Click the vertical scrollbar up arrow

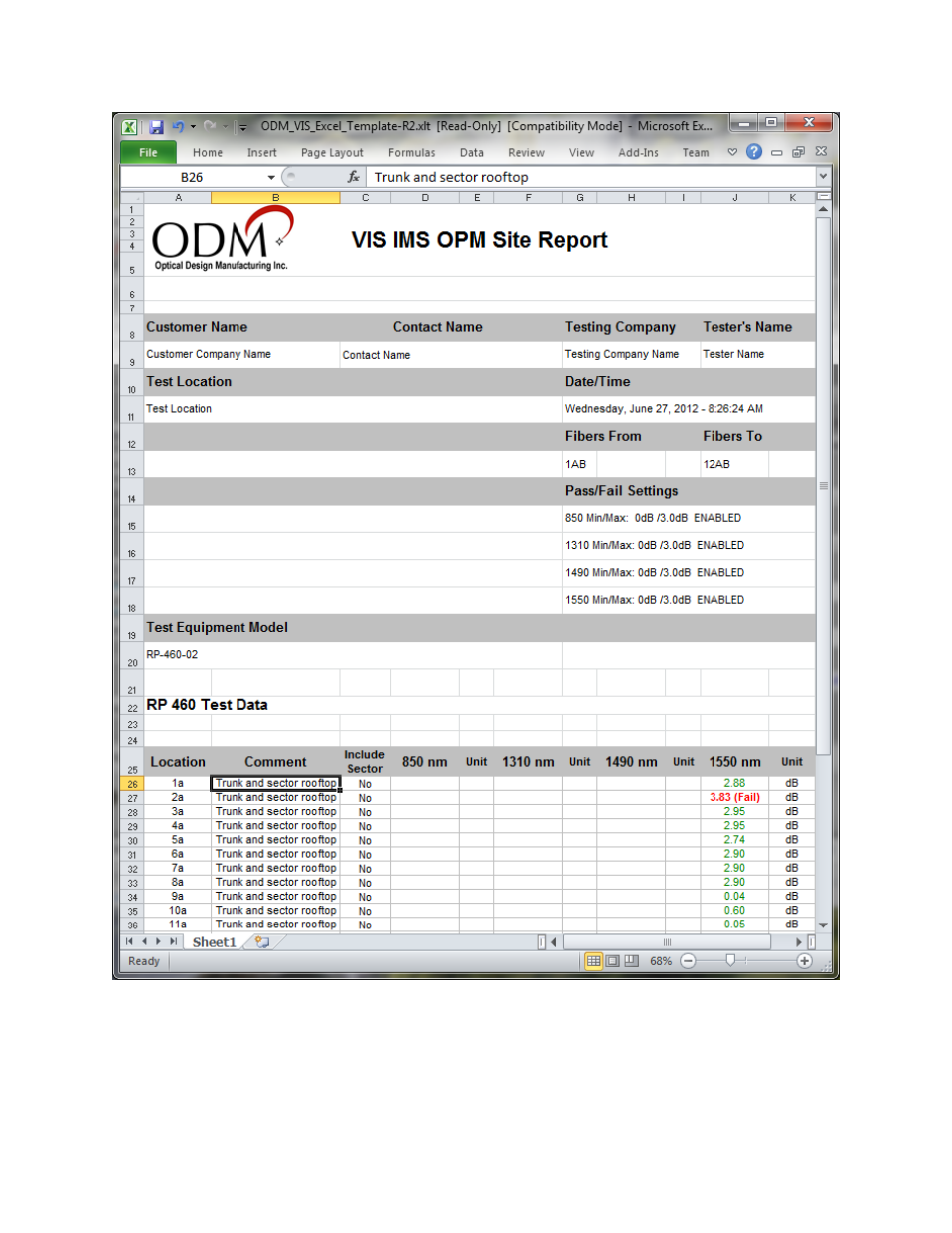pyautogui.click(x=823, y=209)
